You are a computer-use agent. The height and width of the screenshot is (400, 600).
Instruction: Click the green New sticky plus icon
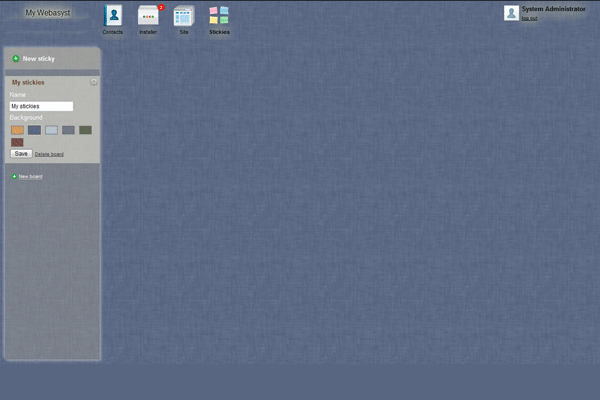click(16, 59)
